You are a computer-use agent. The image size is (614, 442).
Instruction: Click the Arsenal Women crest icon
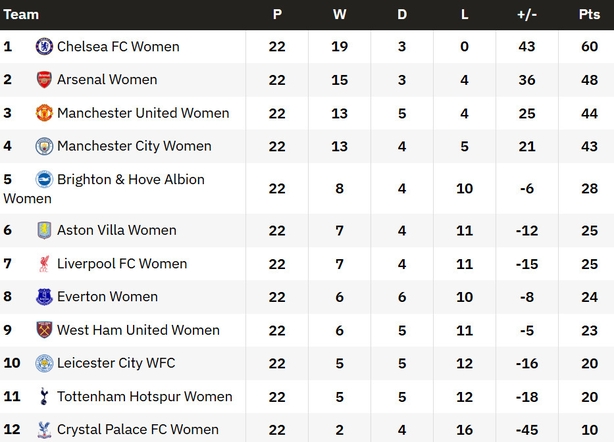tap(44, 79)
